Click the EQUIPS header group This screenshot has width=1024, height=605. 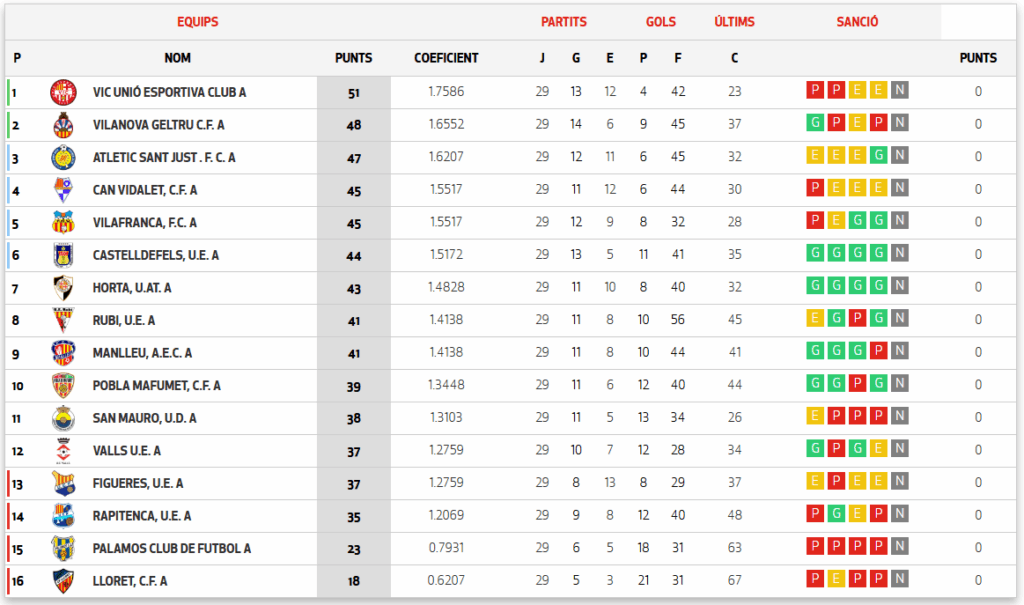tap(197, 22)
